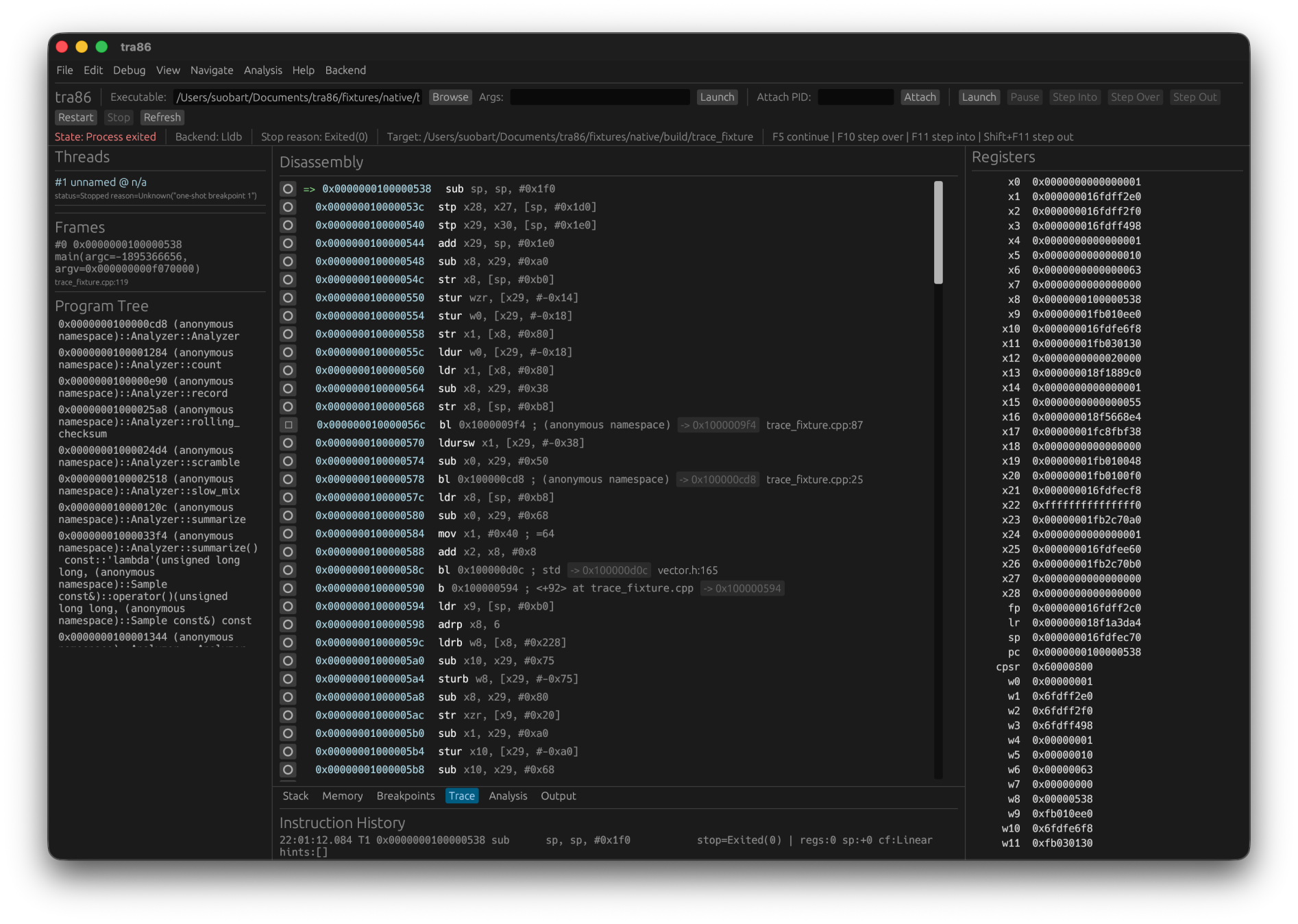Toggle breakpoint on the stp x28, x27 instruction

point(288,207)
